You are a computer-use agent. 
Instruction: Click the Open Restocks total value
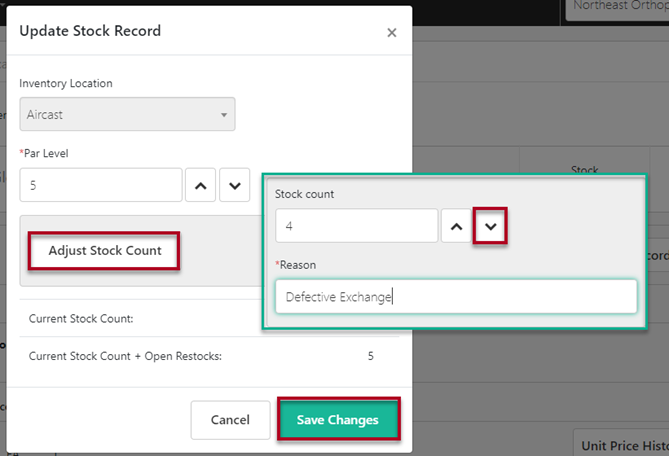[370, 355]
